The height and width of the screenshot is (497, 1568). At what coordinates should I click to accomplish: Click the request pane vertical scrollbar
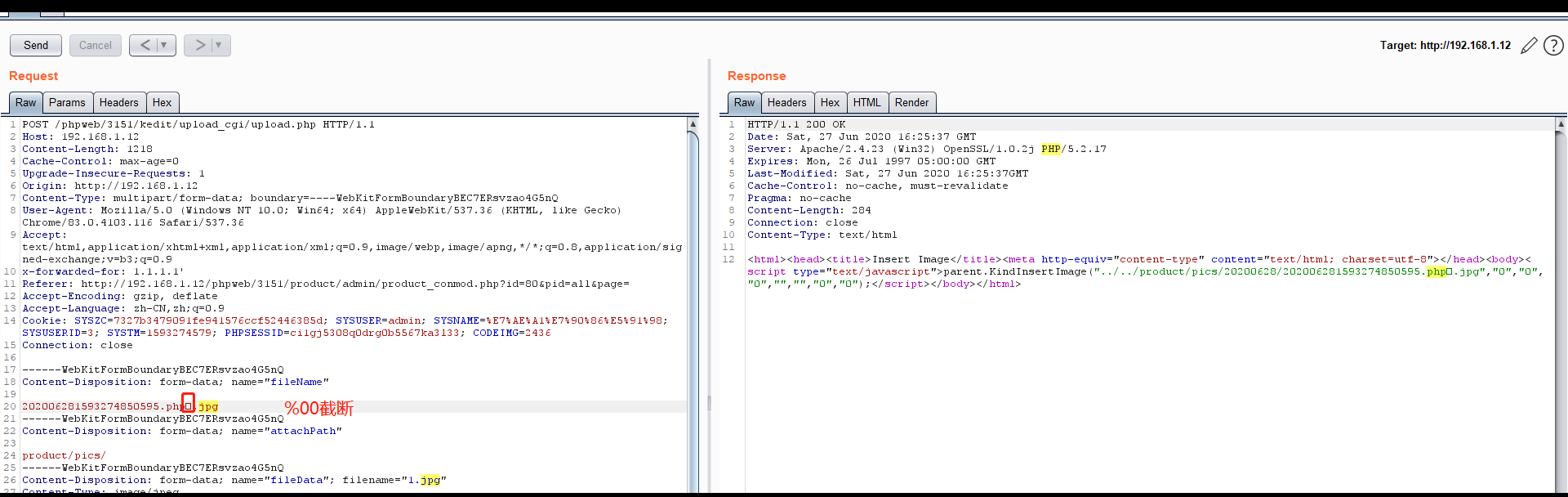[693, 311]
